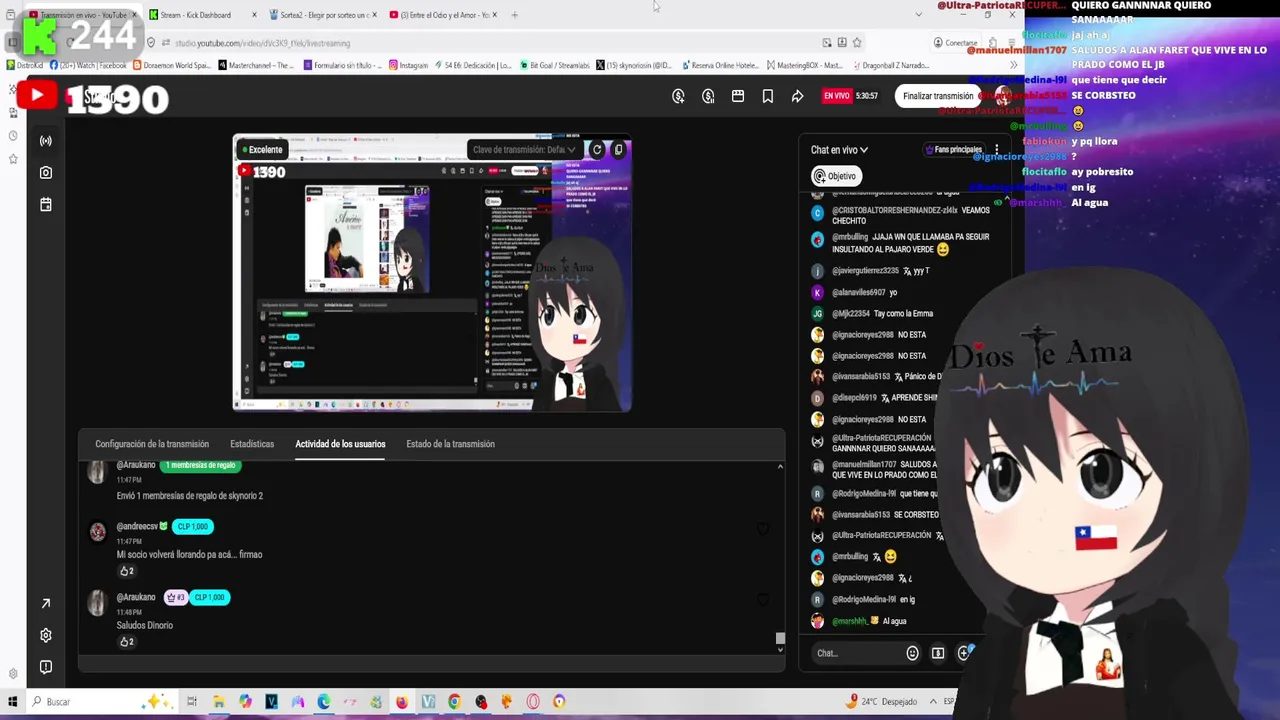Select 'Actividad de los usuarios' tab
1280x720 pixels.
340,444
